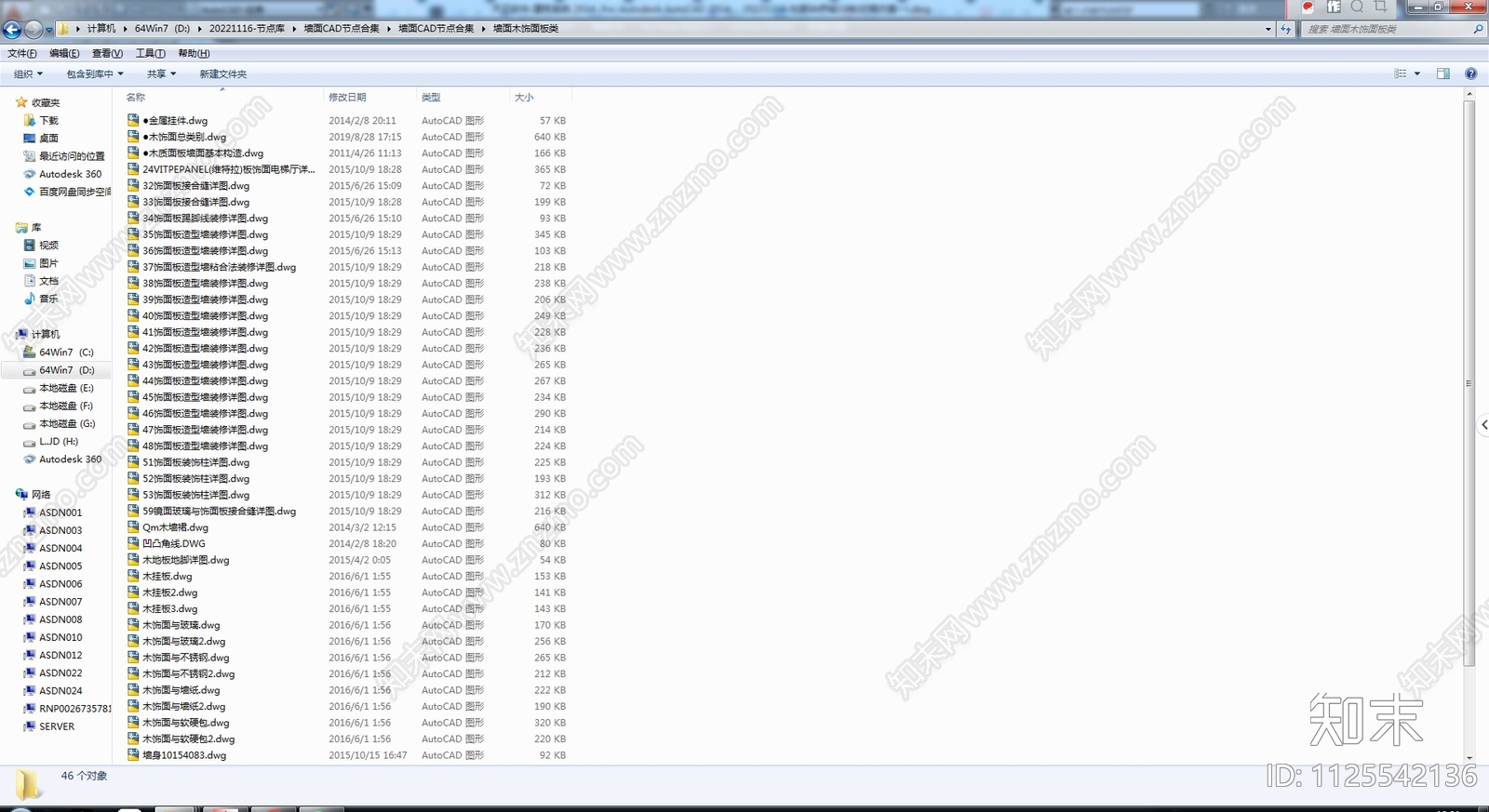Select 桌面 in favorites
Viewport: 1489px width, 812px height.
coord(48,138)
